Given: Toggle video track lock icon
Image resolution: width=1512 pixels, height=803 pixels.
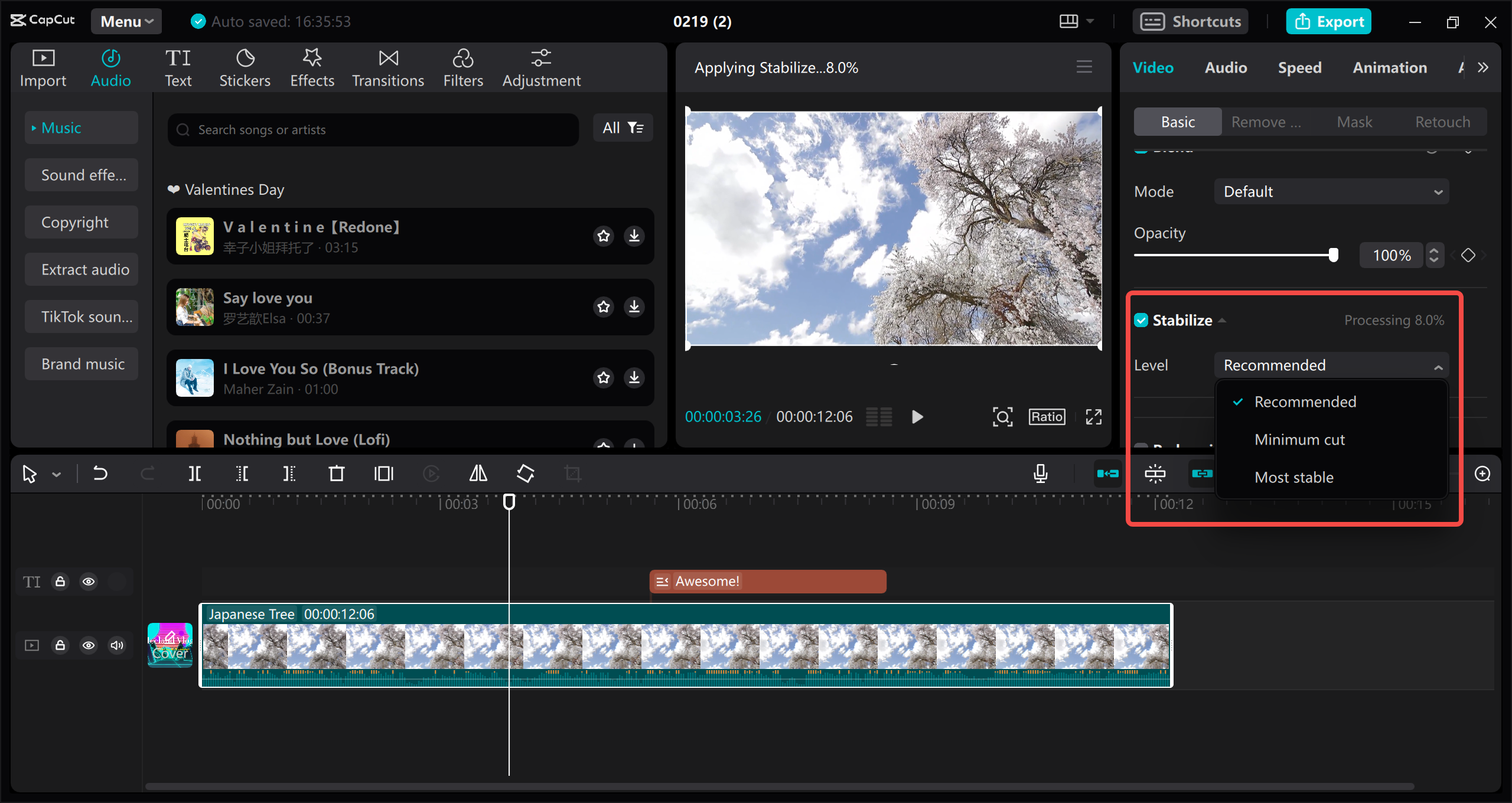Looking at the screenshot, I should (60, 645).
